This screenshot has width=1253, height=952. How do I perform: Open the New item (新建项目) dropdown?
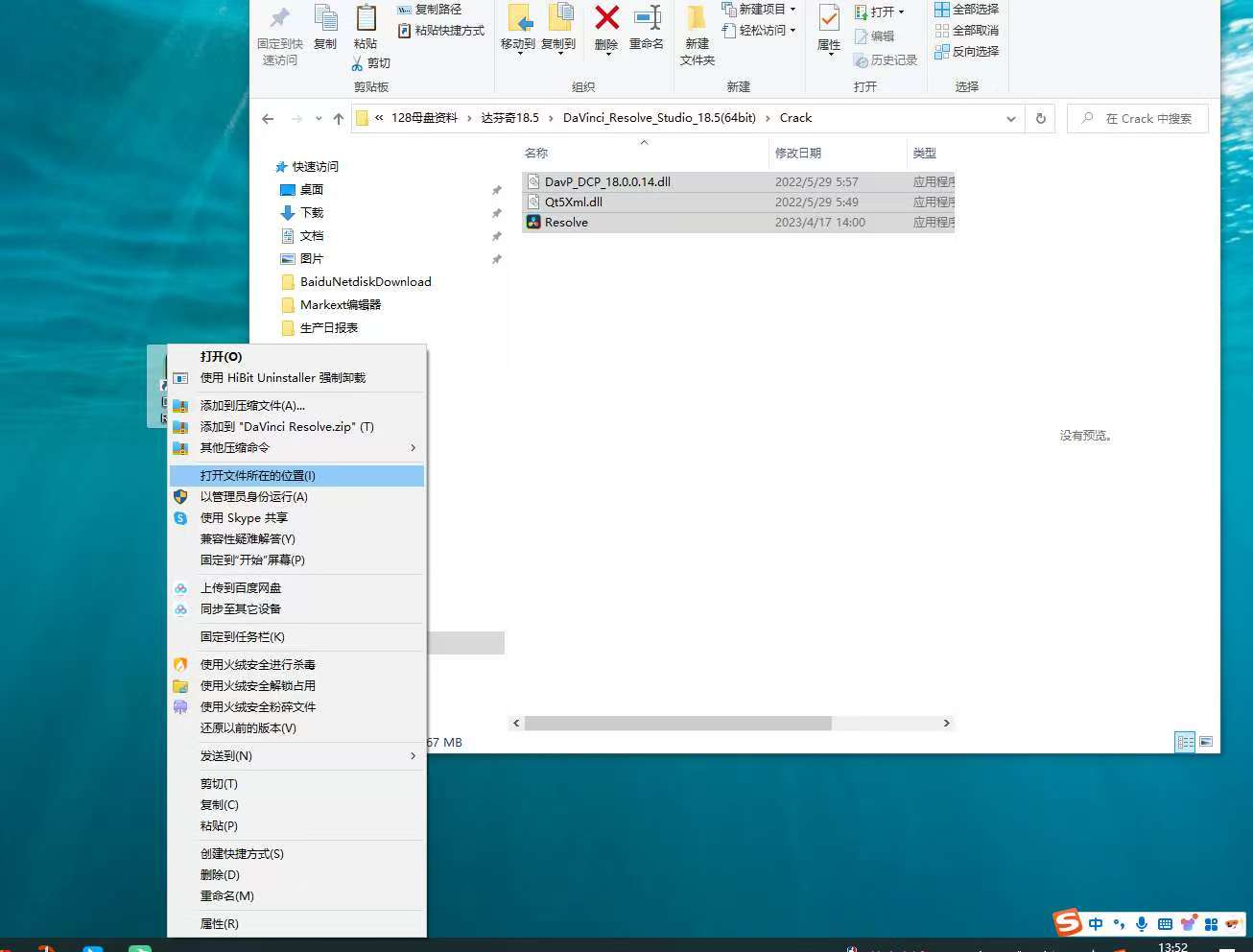(760, 9)
